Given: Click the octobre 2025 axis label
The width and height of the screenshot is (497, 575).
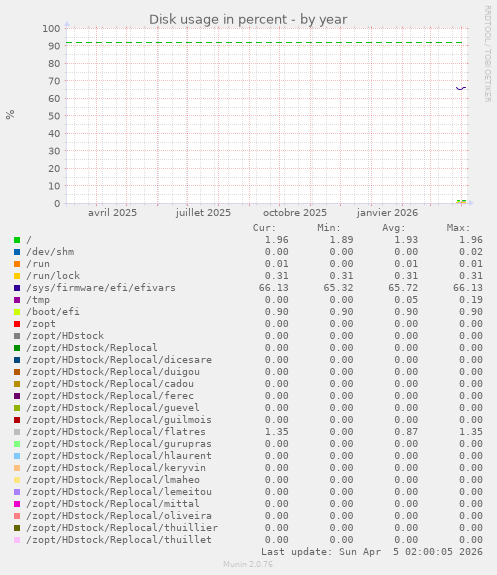Looking at the screenshot, I should click(295, 213).
